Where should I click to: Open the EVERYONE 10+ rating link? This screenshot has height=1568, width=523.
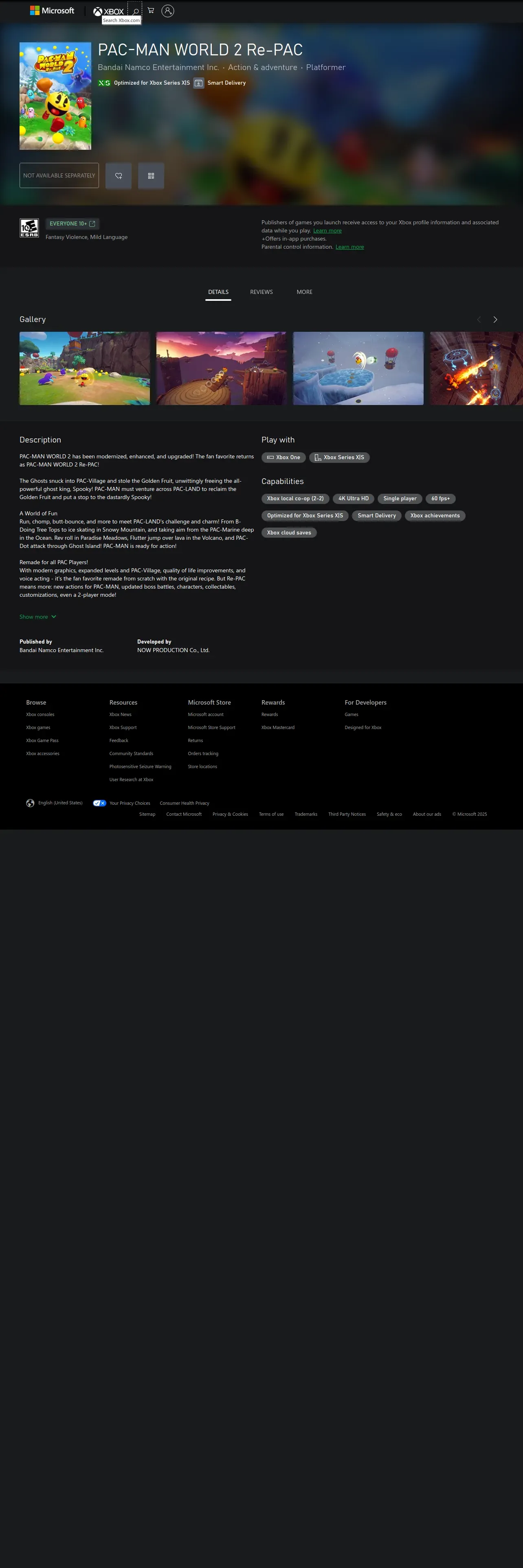72,223
